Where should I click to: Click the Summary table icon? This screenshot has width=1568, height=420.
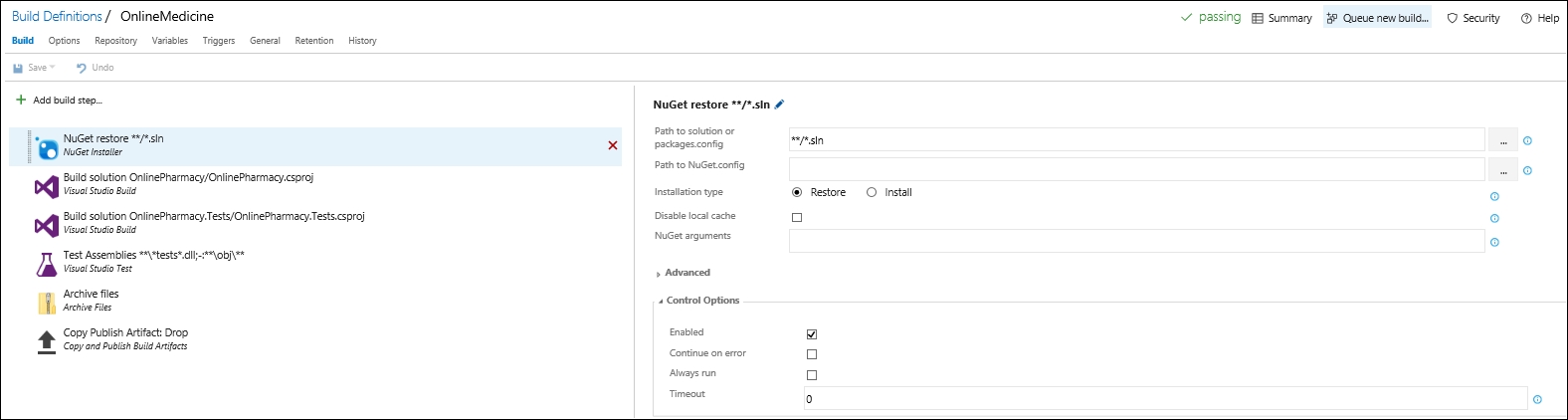tap(1258, 18)
